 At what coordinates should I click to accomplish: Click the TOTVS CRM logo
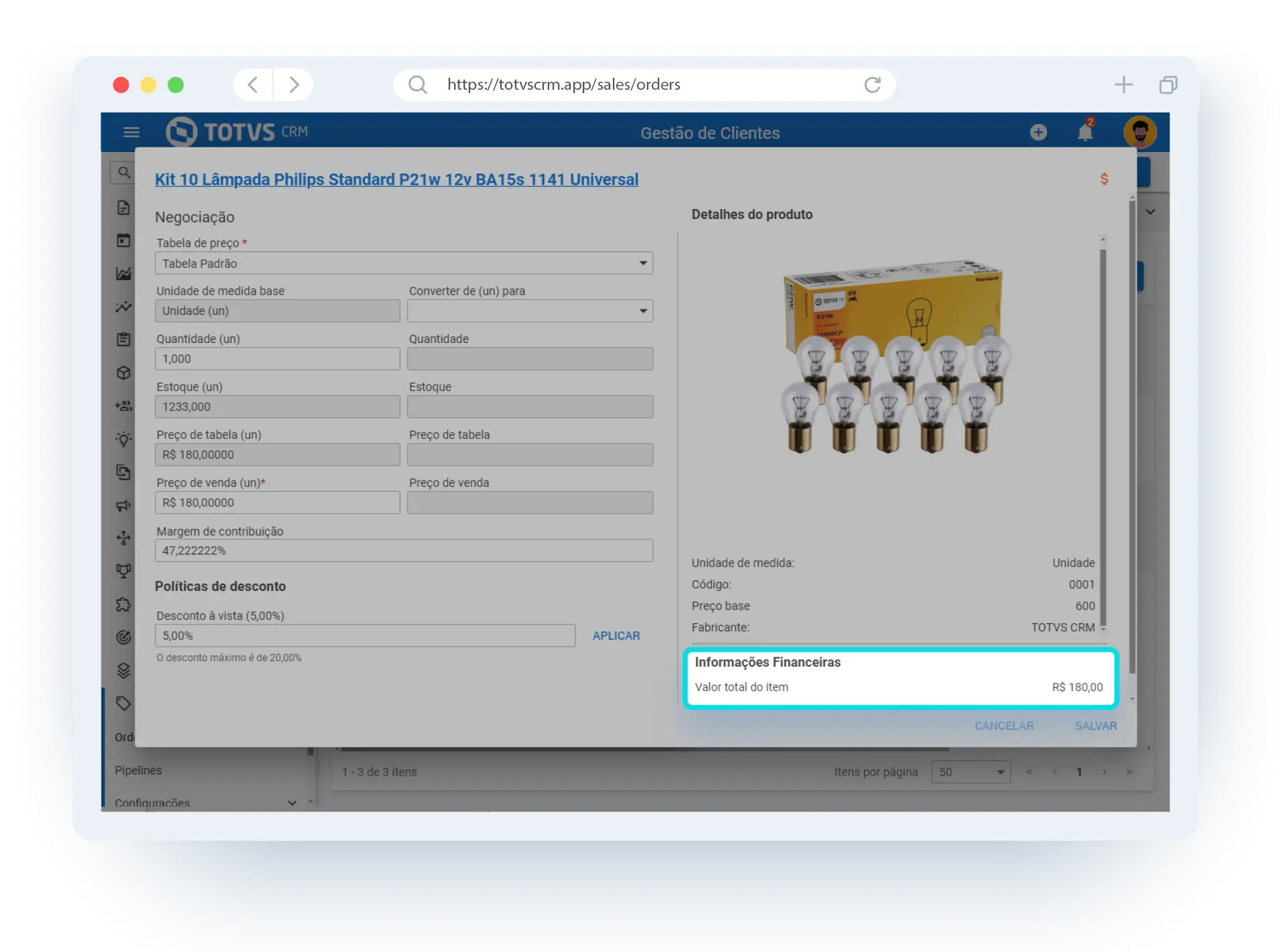[x=236, y=131]
